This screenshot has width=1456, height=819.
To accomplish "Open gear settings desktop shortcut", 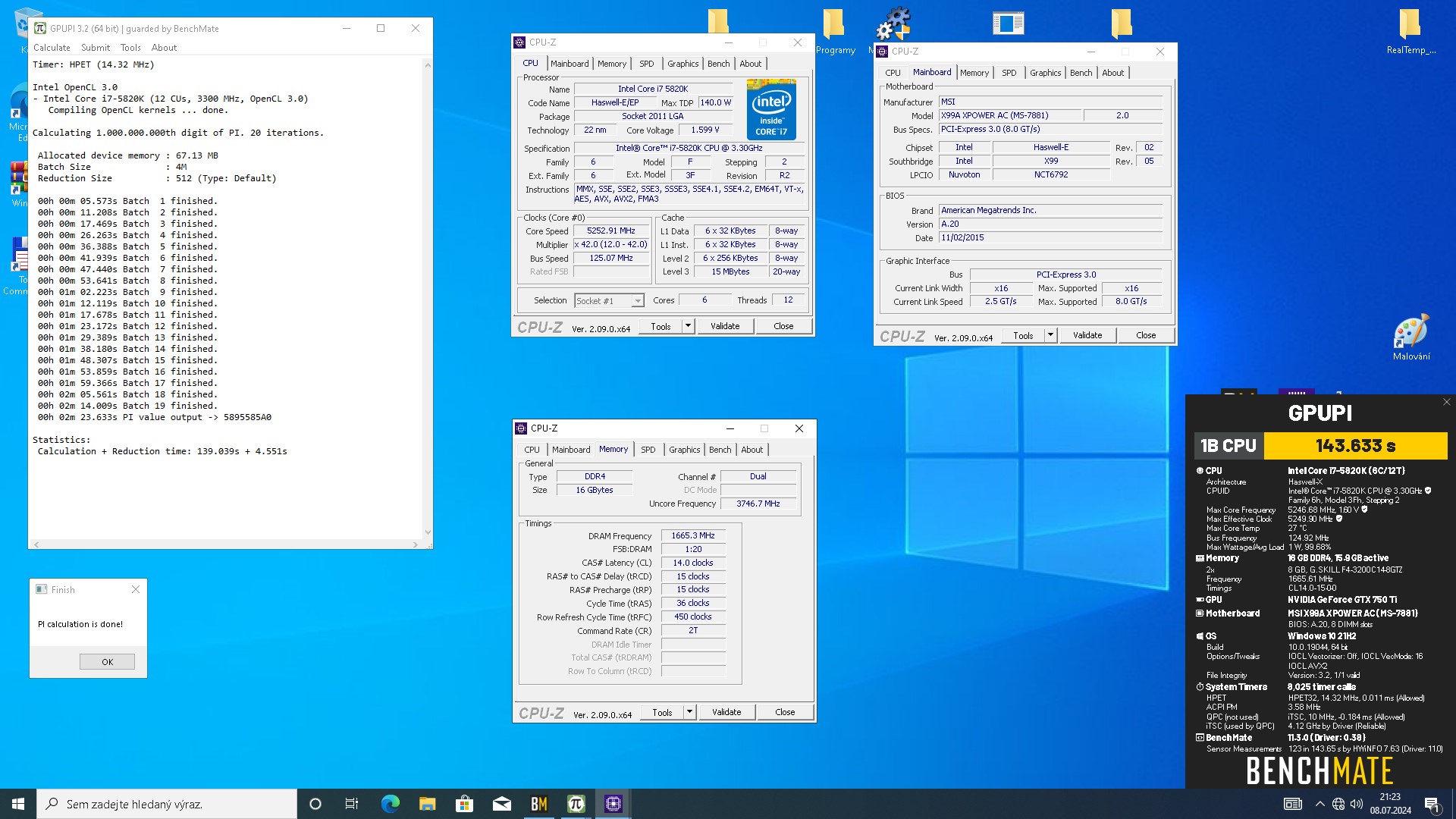I will coord(893,23).
